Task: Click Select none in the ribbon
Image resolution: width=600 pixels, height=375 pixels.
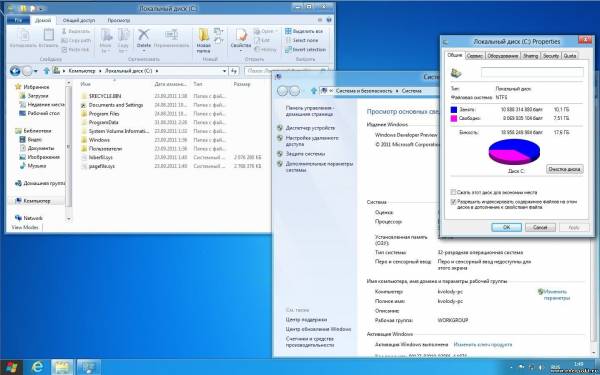Action: click(302, 40)
